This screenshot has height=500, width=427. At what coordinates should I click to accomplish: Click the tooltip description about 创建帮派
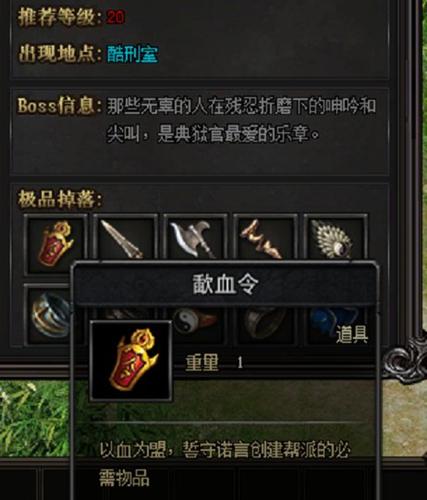click(225, 464)
